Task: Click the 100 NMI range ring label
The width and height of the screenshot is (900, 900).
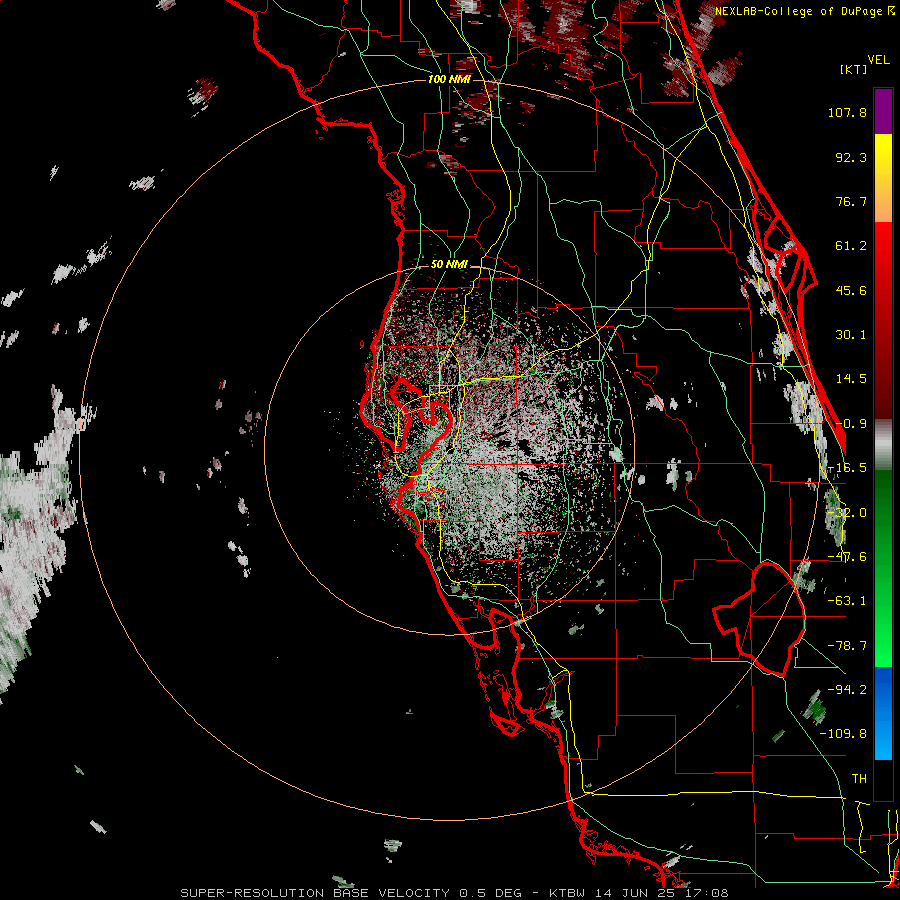Action: (449, 79)
